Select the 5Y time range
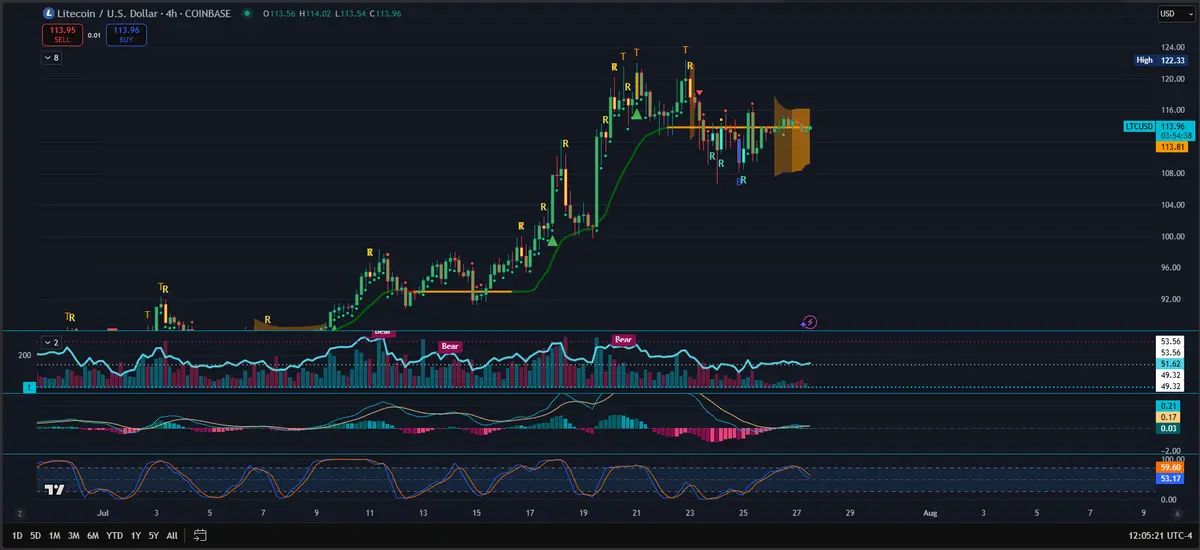This screenshot has height=550, width=1200. 153,535
